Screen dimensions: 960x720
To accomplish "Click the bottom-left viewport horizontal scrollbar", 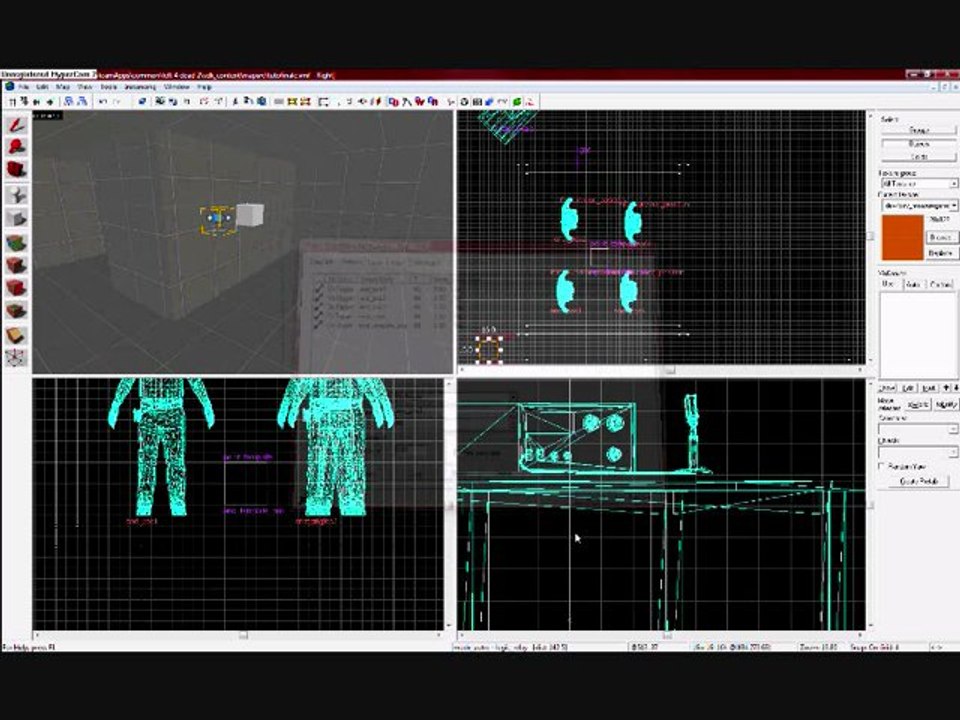I will 238,636.
